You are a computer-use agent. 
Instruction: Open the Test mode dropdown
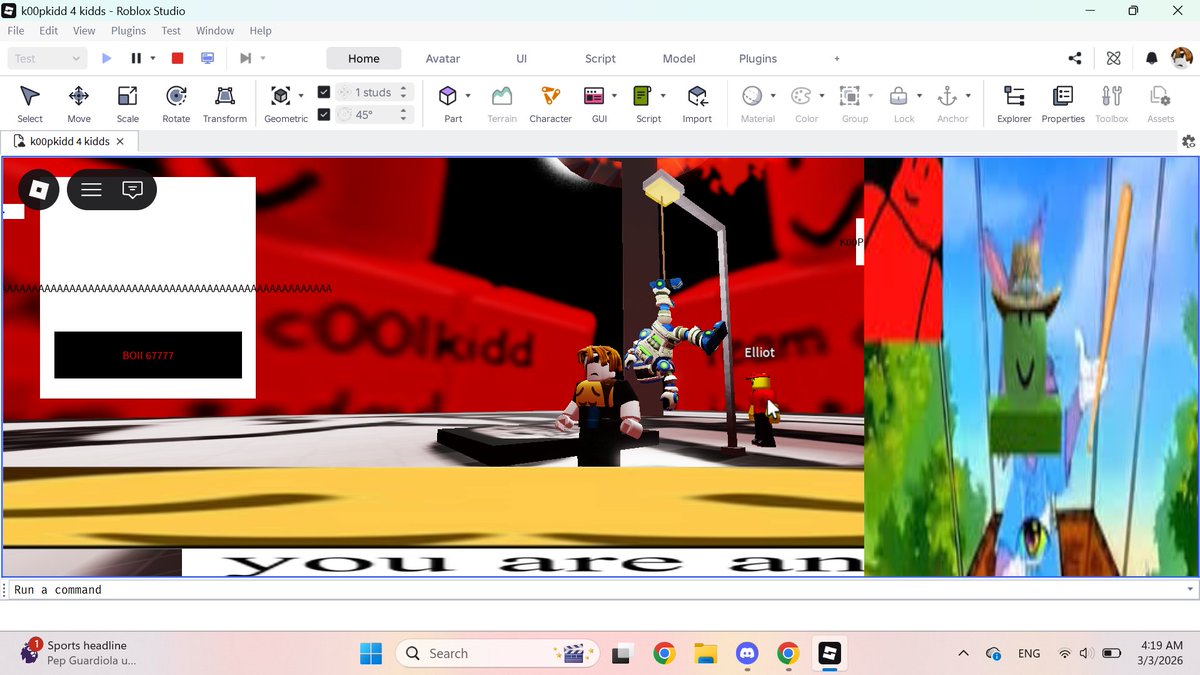pos(47,59)
